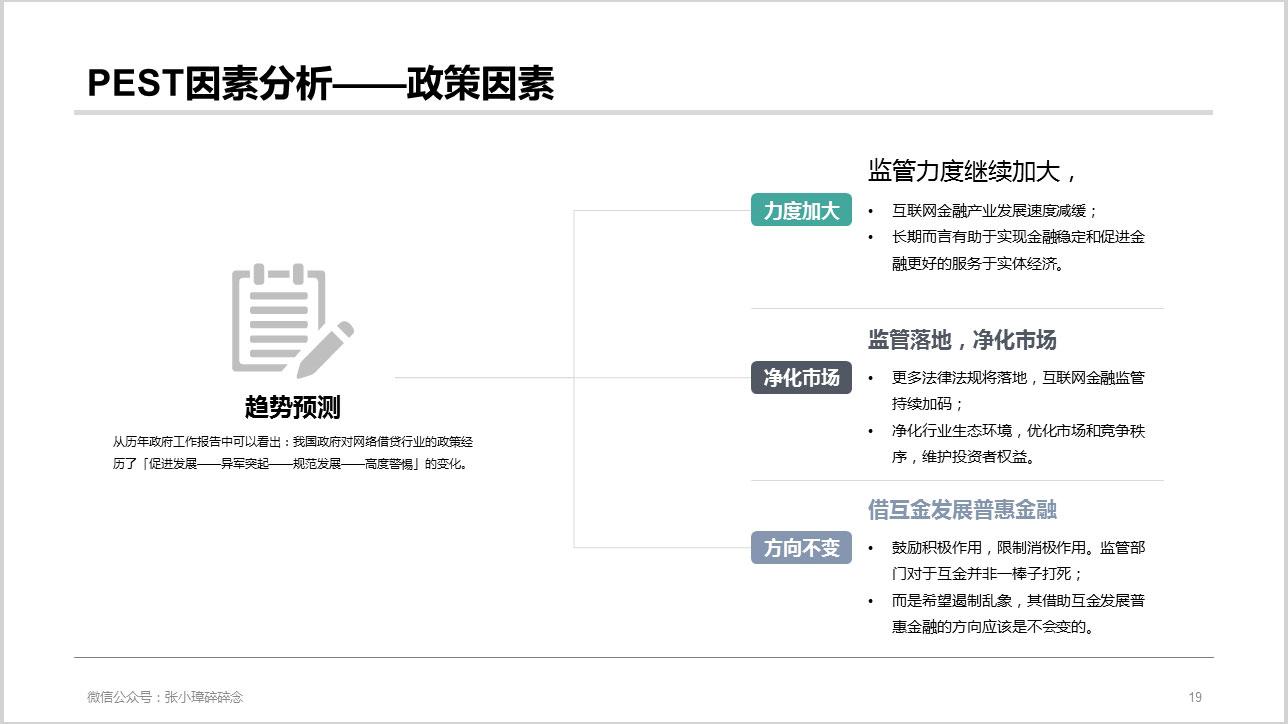This screenshot has width=1288, height=724.
Task: Click the bullet starting with 而是希望遏制乱象
Action: [1018, 614]
